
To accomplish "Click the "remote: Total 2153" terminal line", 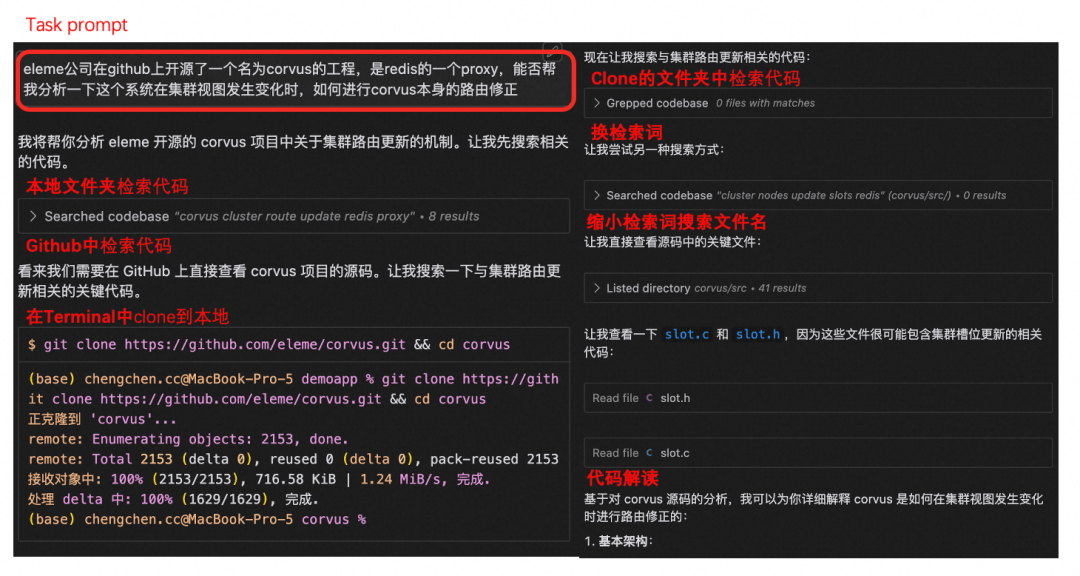I will click(x=293, y=459).
